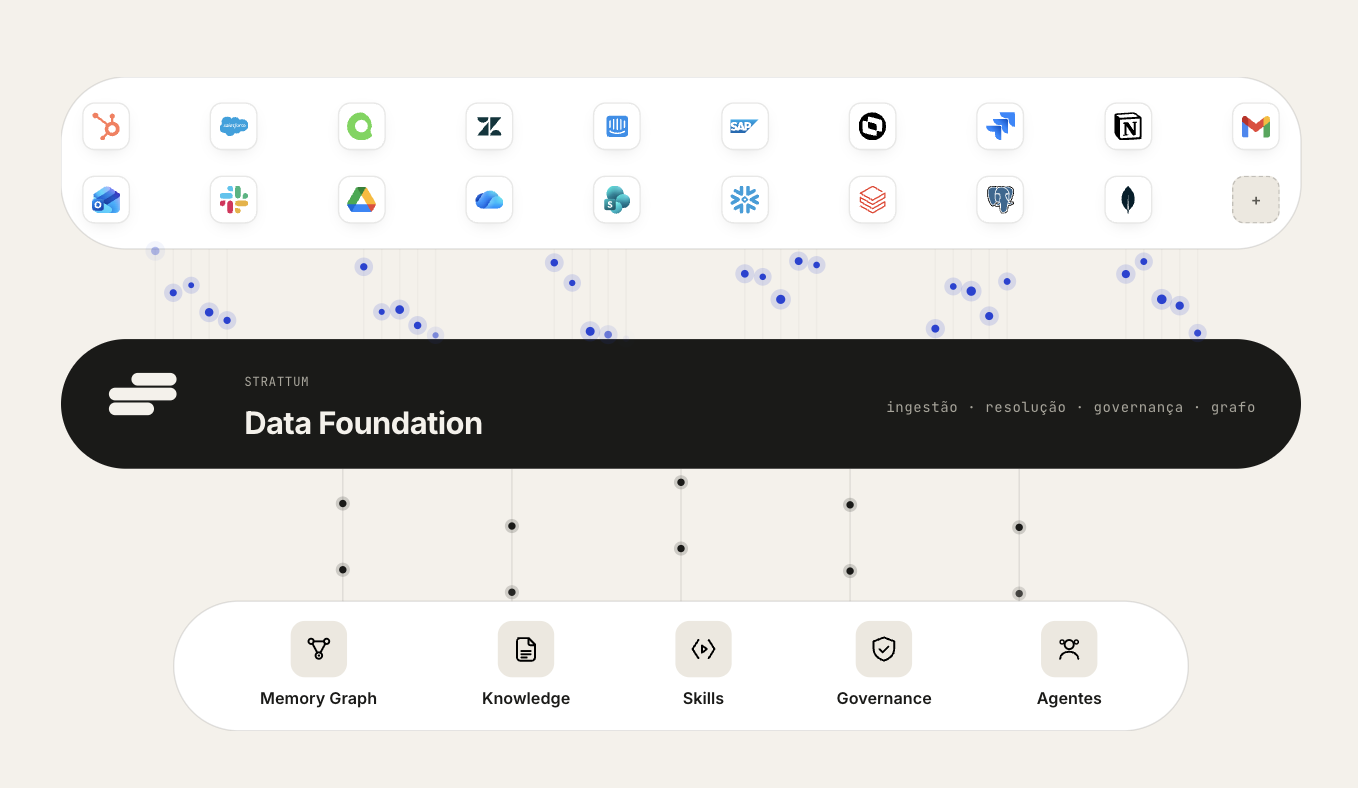Select the Governance shield icon
This screenshot has width=1358, height=788.
click(884, 649)
